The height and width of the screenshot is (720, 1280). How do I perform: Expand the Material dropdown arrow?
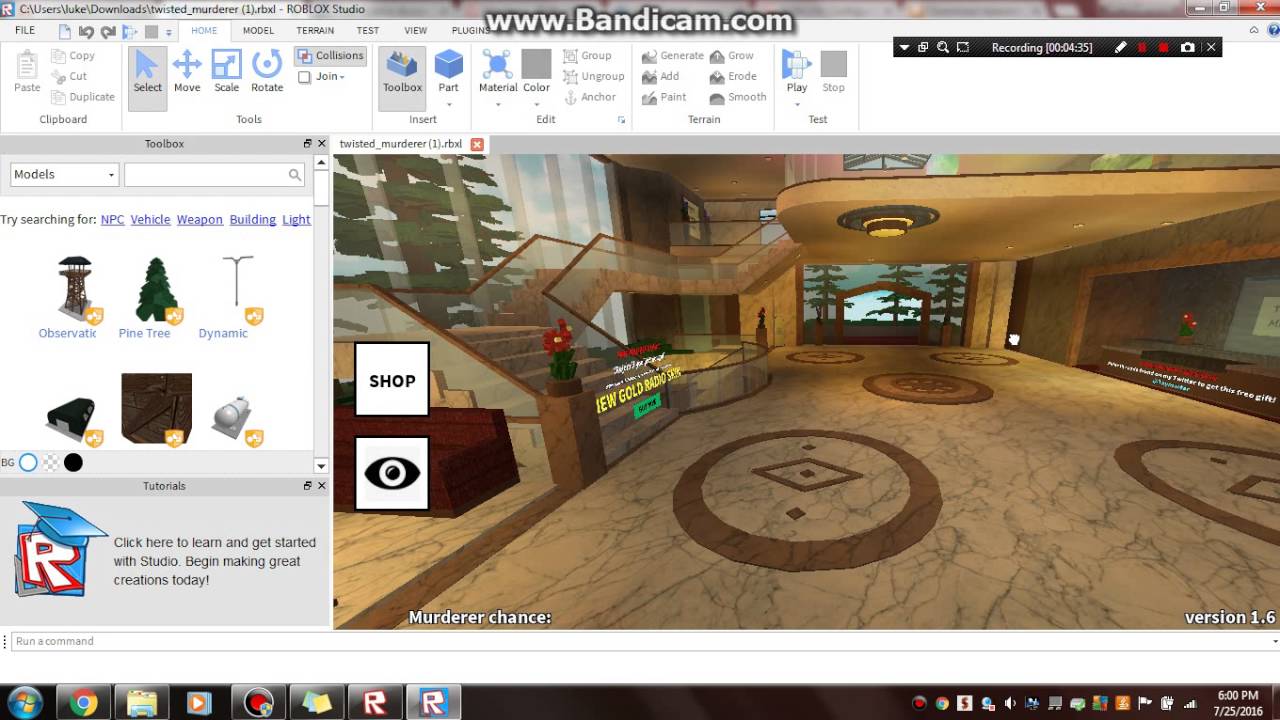coord(498,103)
